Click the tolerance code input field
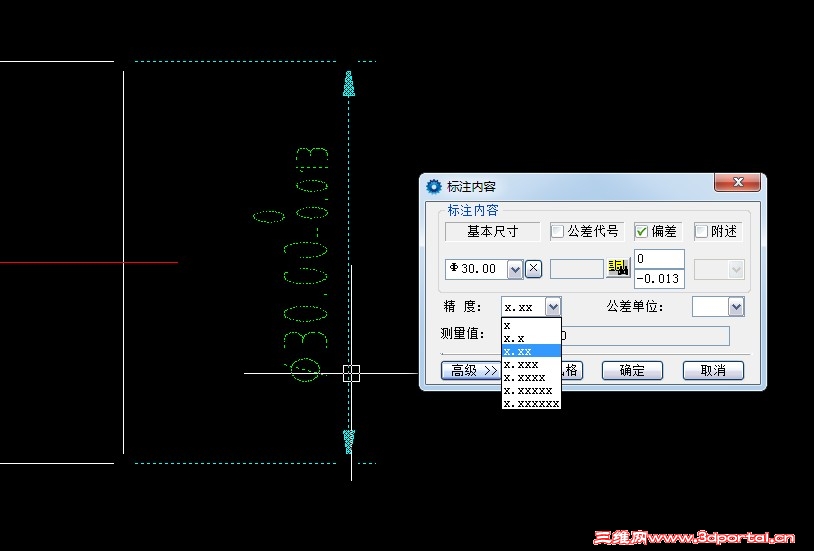 (576, 269)
